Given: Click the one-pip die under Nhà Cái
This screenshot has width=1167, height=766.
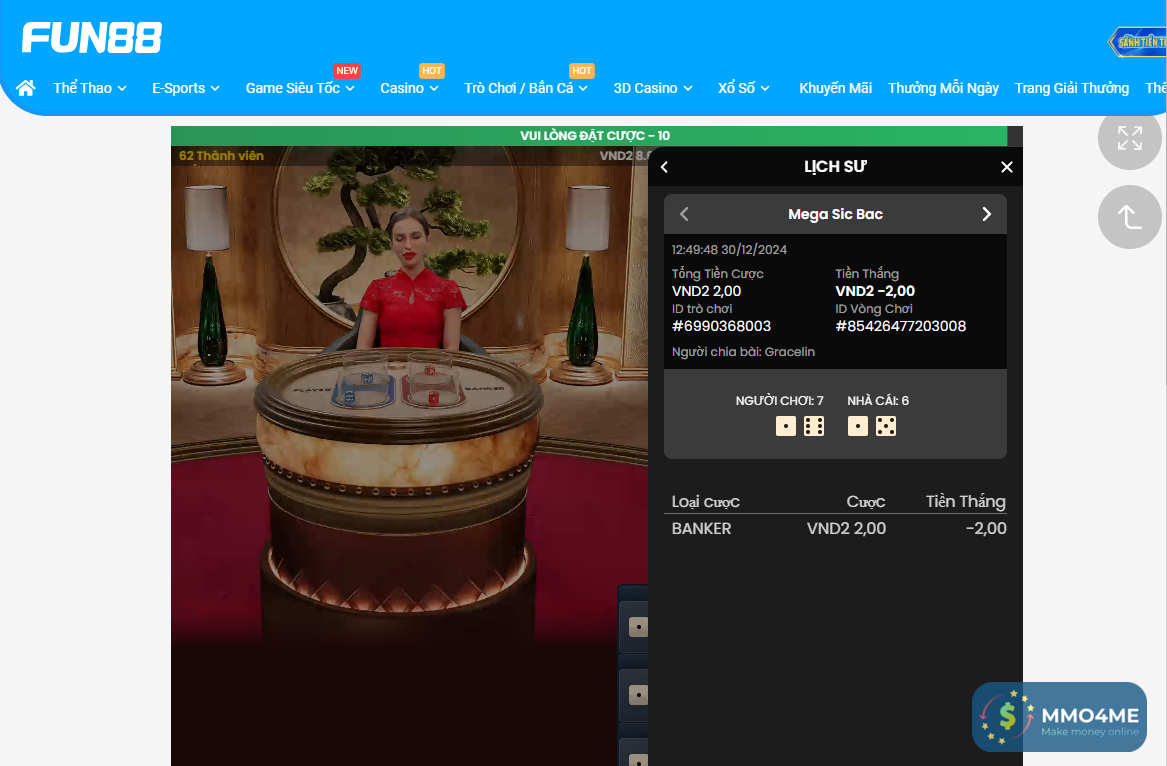Looking at the screenshot, I should (857, 426).
